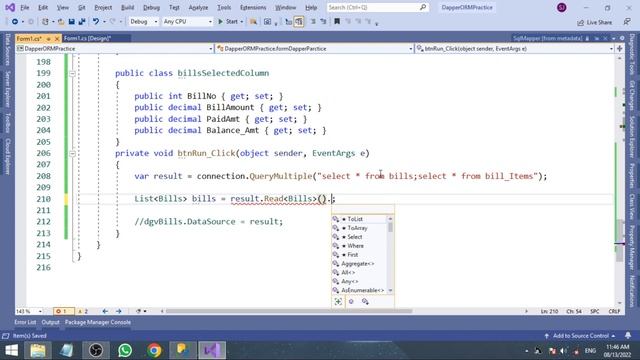640x360 pixels.
Task: Collapse the billsSelectedColumn class outline
Action: click(x=72, y=73)
